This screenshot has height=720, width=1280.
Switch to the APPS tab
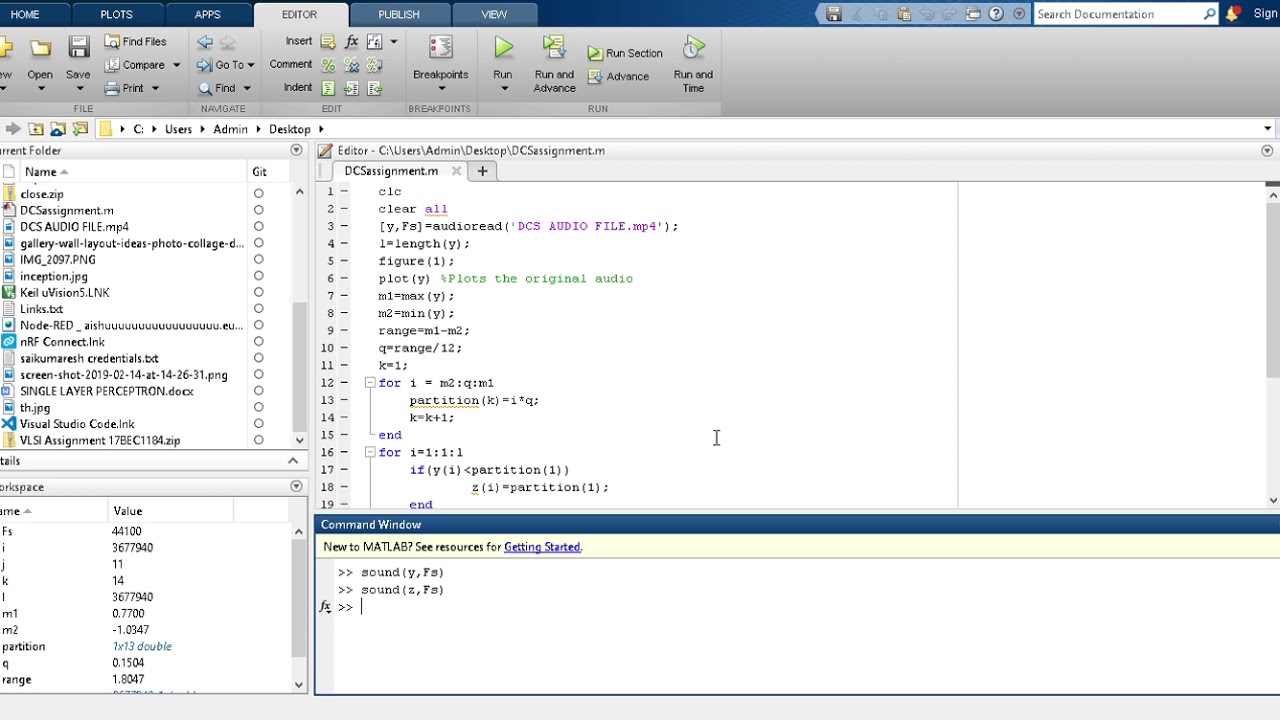[x=207, y=14]
